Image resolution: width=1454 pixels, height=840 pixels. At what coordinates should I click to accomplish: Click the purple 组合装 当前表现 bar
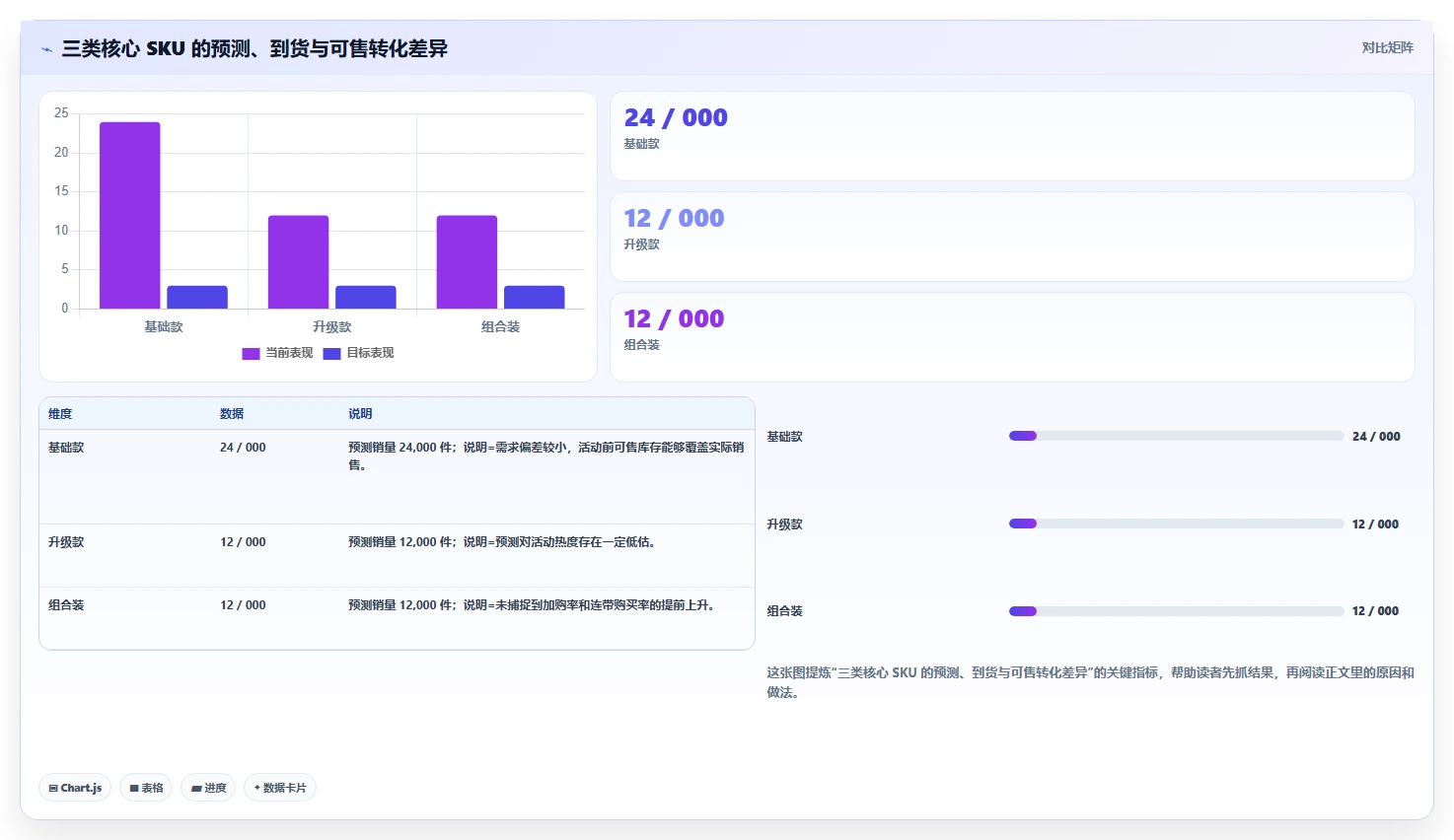point(467,262)
